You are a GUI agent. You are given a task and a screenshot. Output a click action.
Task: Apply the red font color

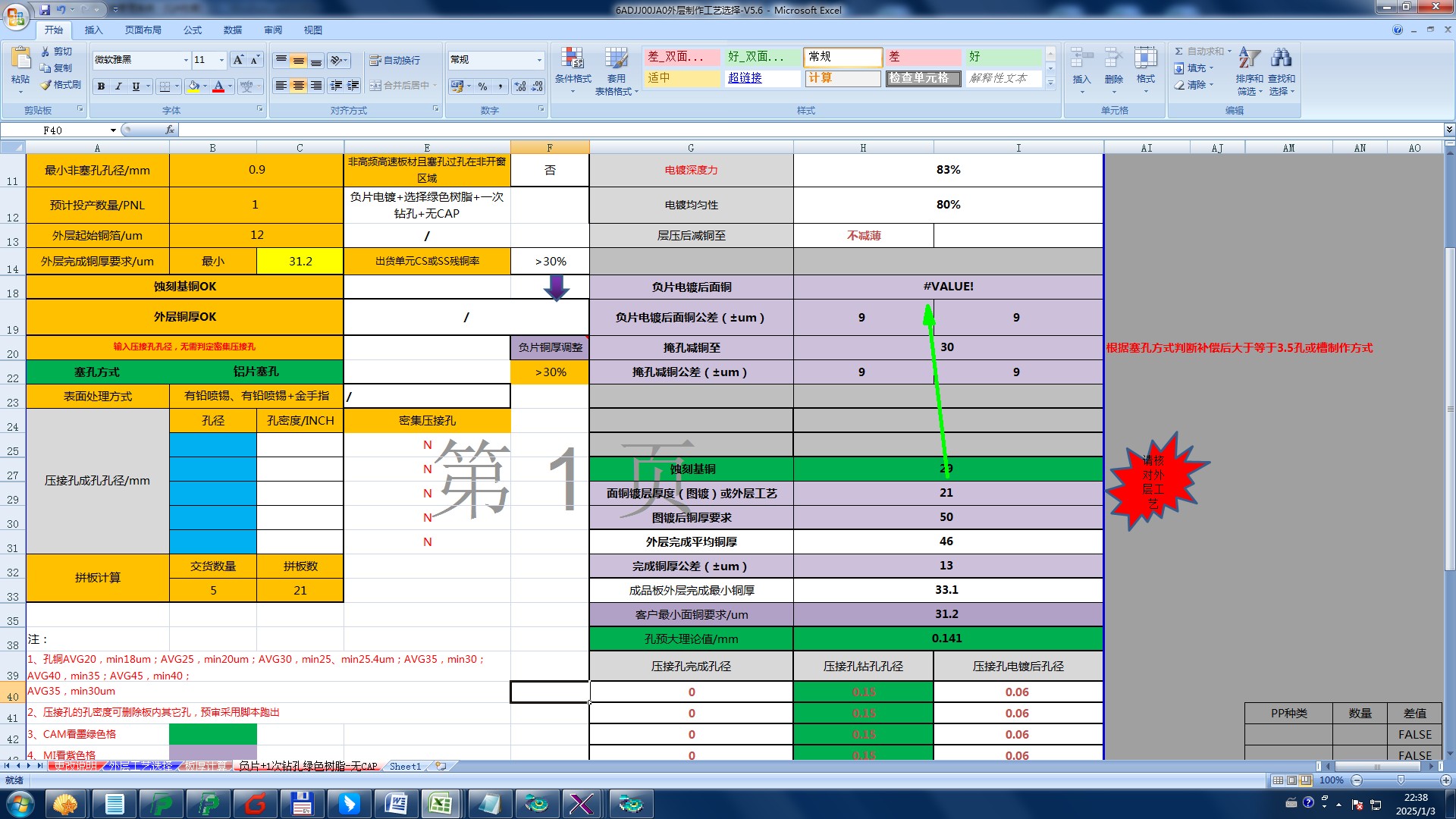coord(218,86)
